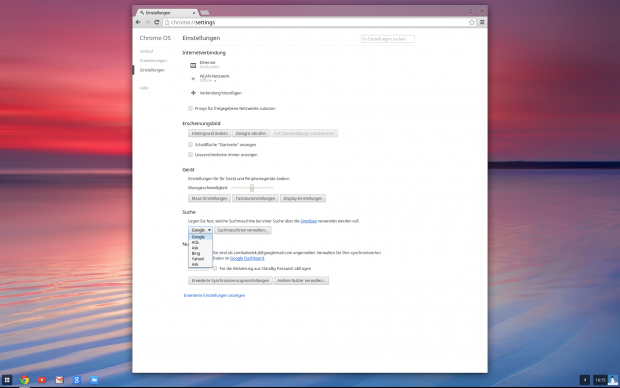Enable password on wake from standby checkbox
Screen dimensions: 620x388
click(x=215, y=268)
